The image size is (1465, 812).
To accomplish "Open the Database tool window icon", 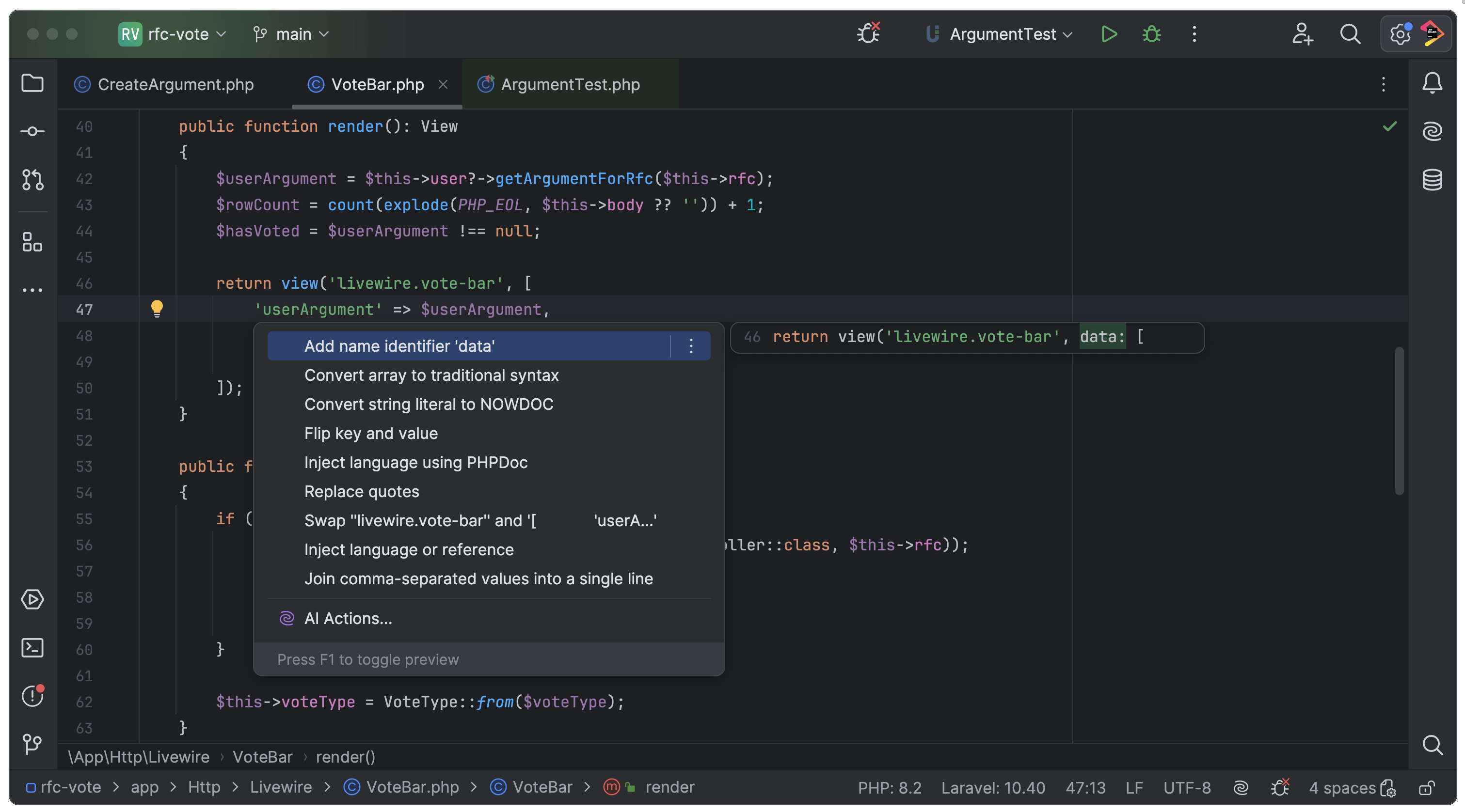I will click(x=1432, y=180).
